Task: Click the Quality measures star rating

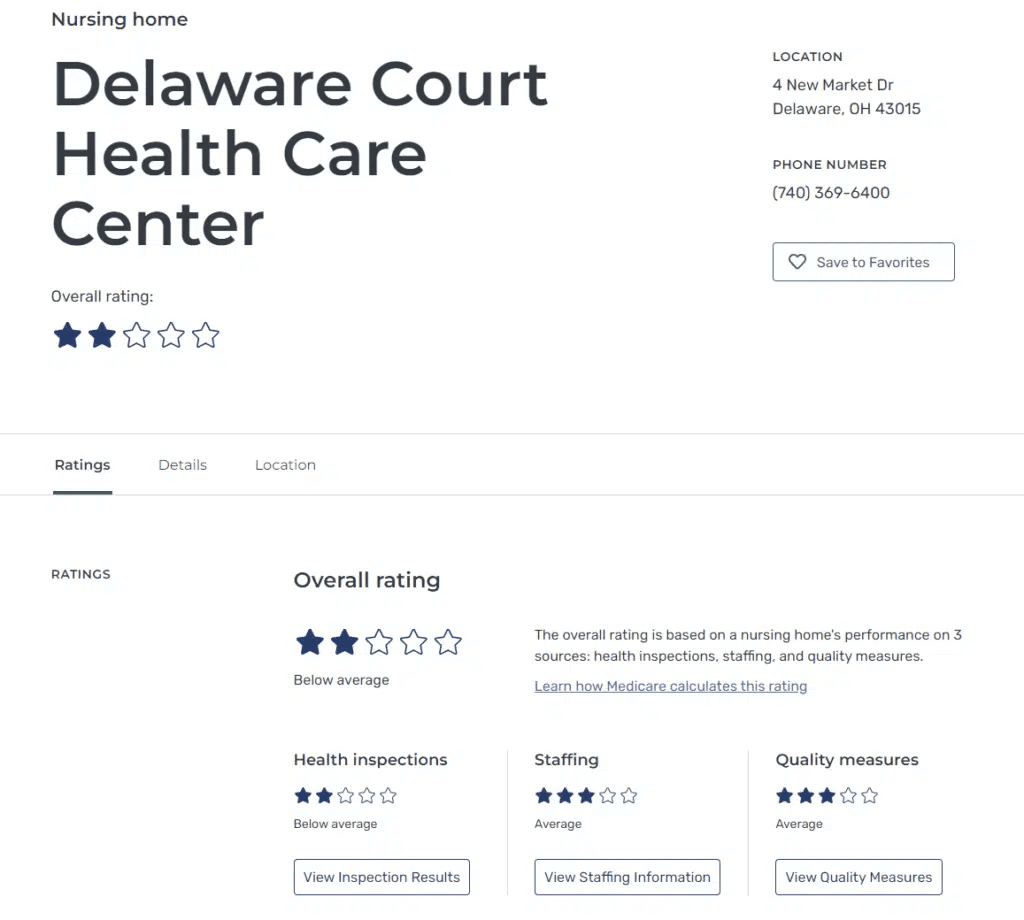Action: (827, 796)
